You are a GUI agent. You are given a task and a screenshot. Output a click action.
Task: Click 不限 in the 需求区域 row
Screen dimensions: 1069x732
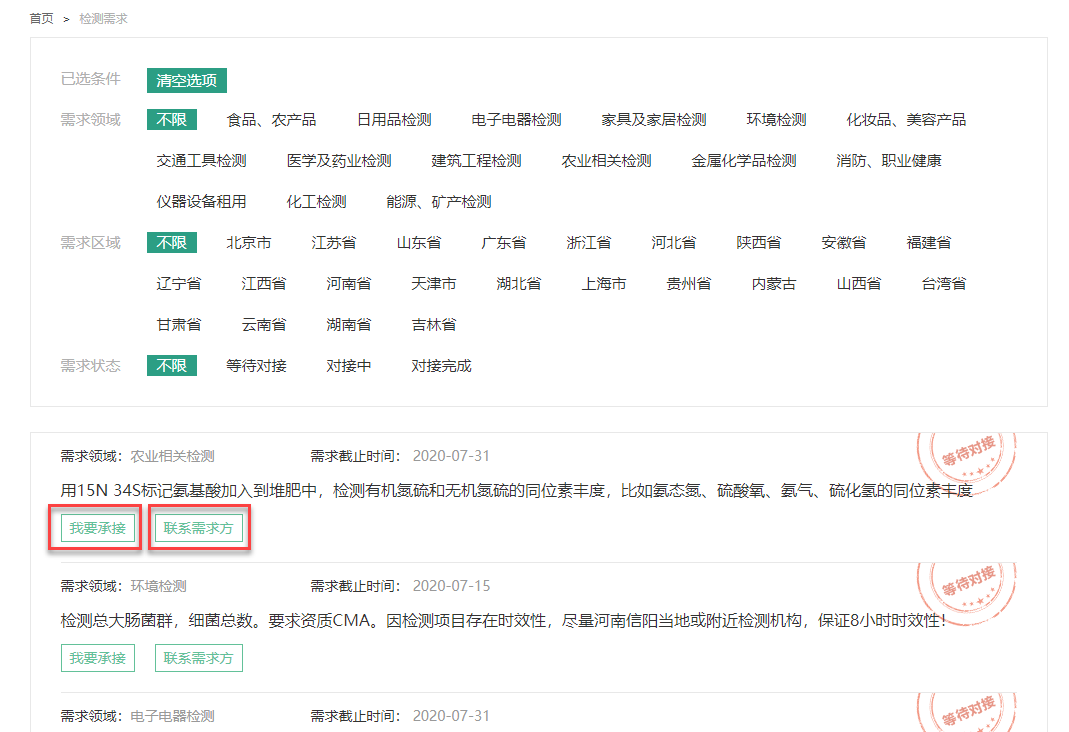click(x=171, y=243)
